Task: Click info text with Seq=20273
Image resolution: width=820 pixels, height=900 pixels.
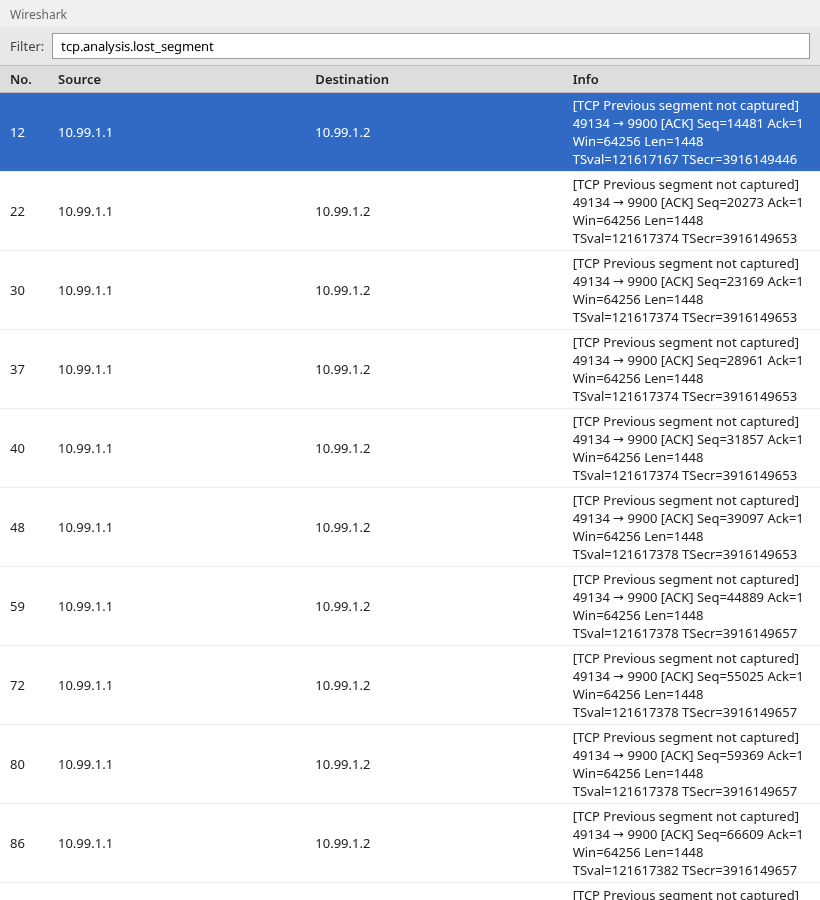Action: pos(687,212)
